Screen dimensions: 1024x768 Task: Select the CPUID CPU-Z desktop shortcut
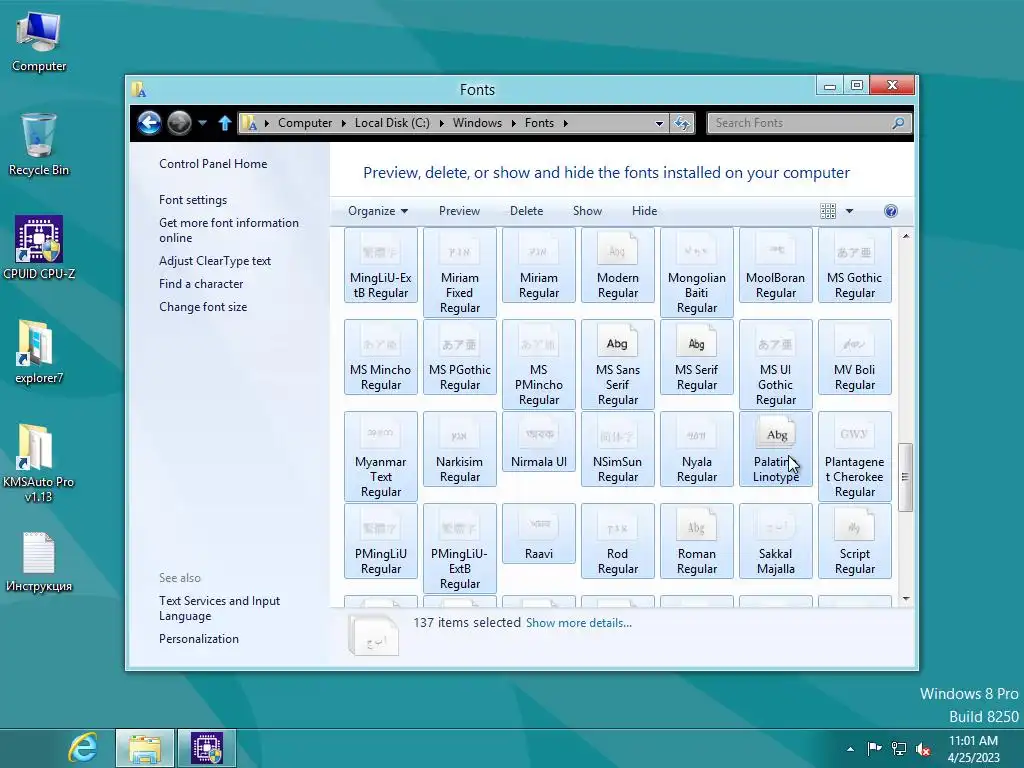point(39,248)
